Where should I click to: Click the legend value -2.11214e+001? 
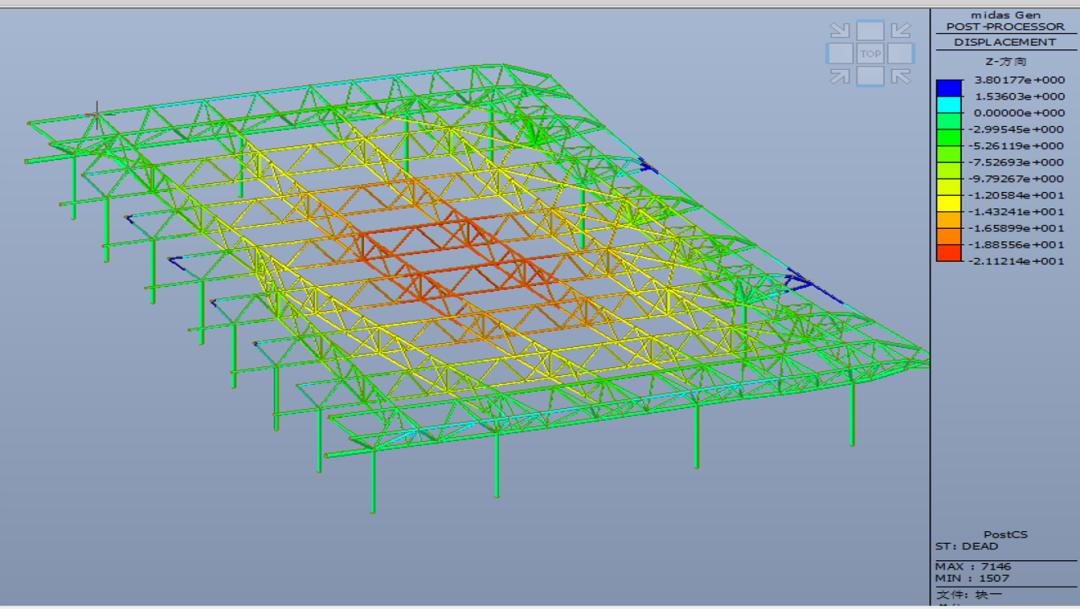[1018, 261]
